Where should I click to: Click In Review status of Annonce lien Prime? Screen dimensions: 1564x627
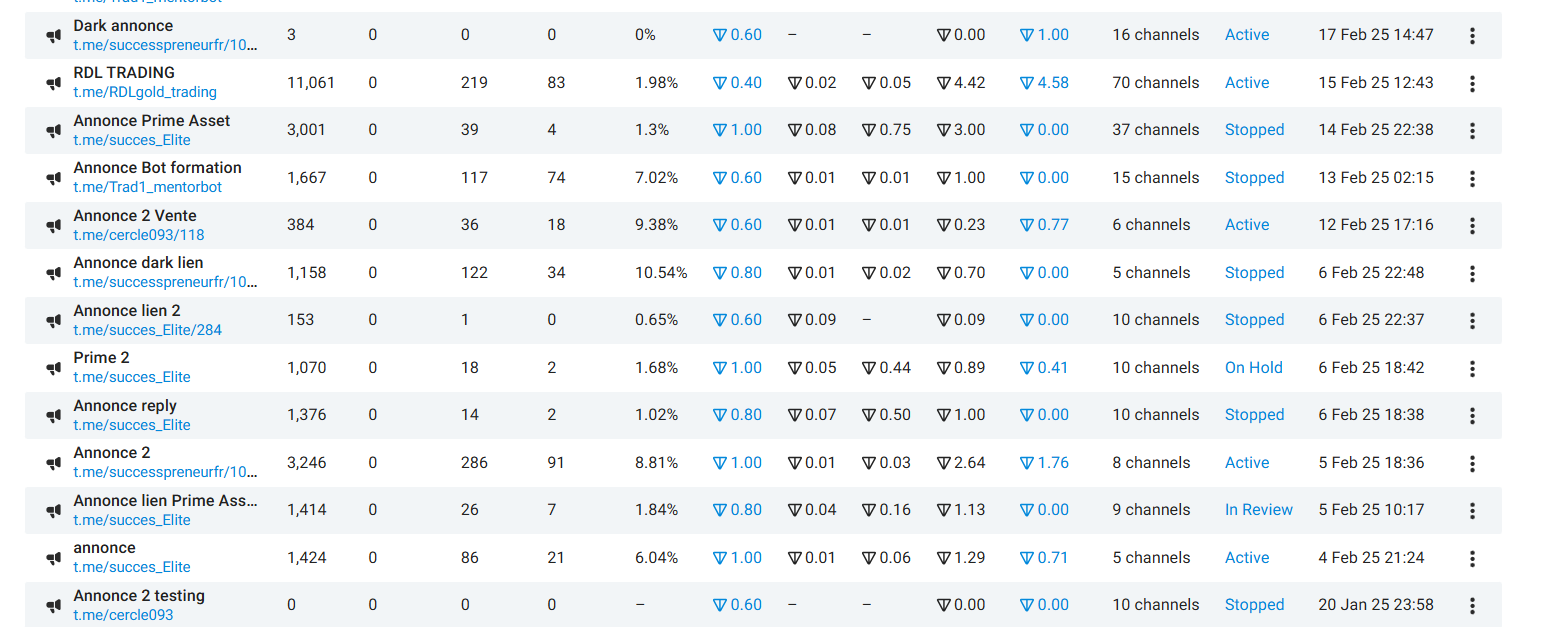click(1259, 510)
